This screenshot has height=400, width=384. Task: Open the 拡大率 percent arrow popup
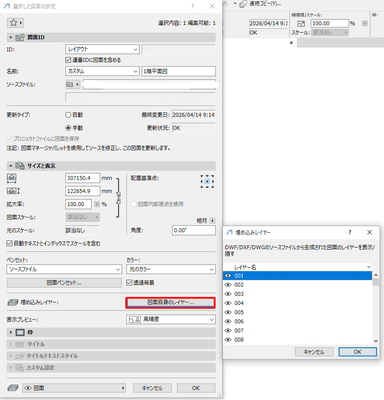97,204
